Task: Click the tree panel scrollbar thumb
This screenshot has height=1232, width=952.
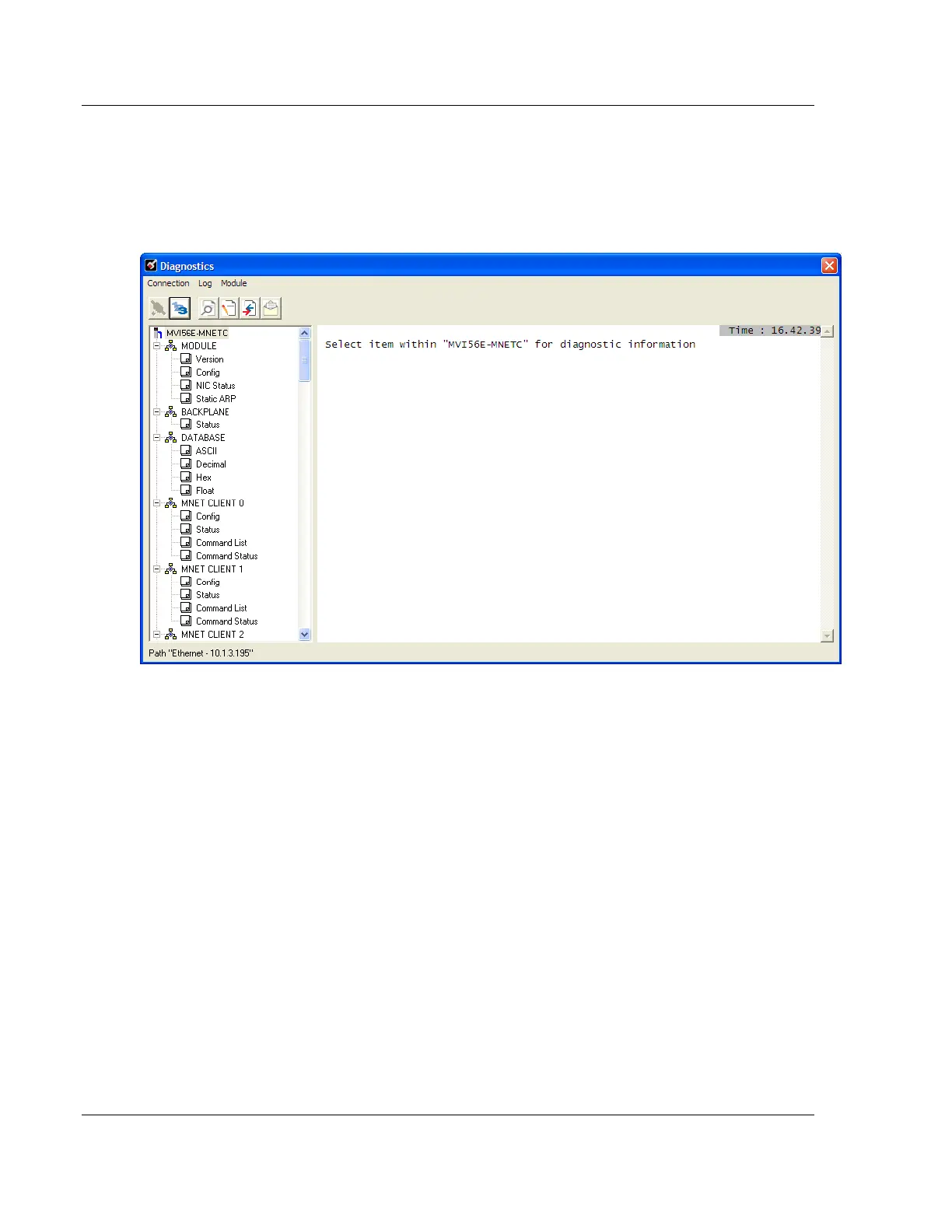Action: [304, 361]
